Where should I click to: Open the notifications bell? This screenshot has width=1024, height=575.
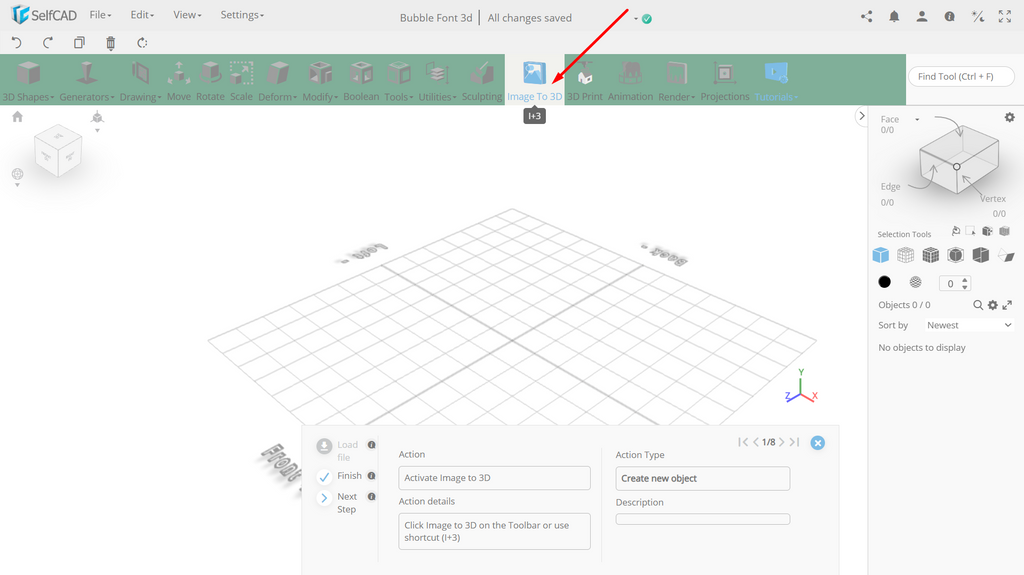click(894, 17)
